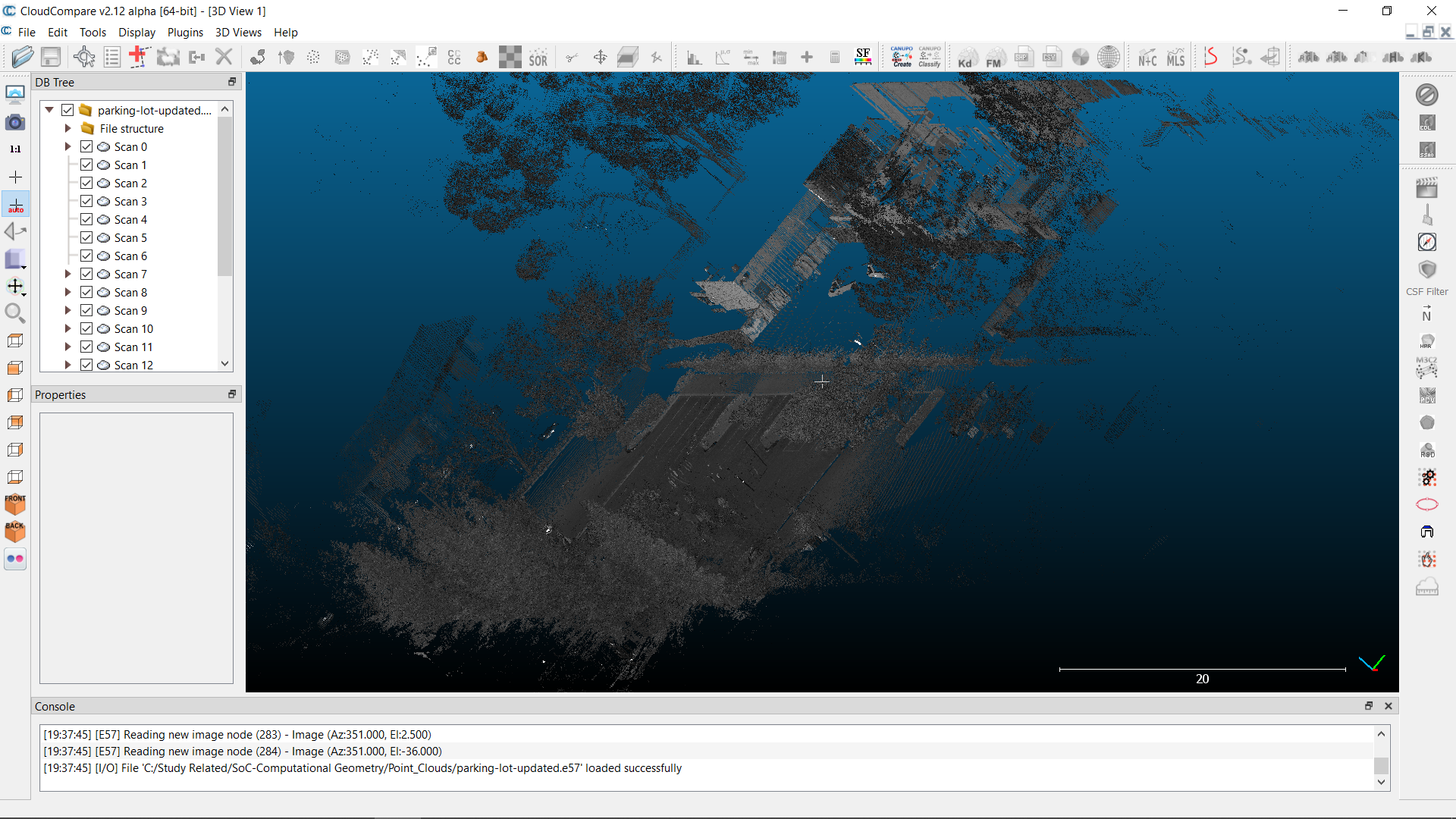Toggle visibility of Scan 11
Screen dimensions: 1456x819
pos(87,347)
